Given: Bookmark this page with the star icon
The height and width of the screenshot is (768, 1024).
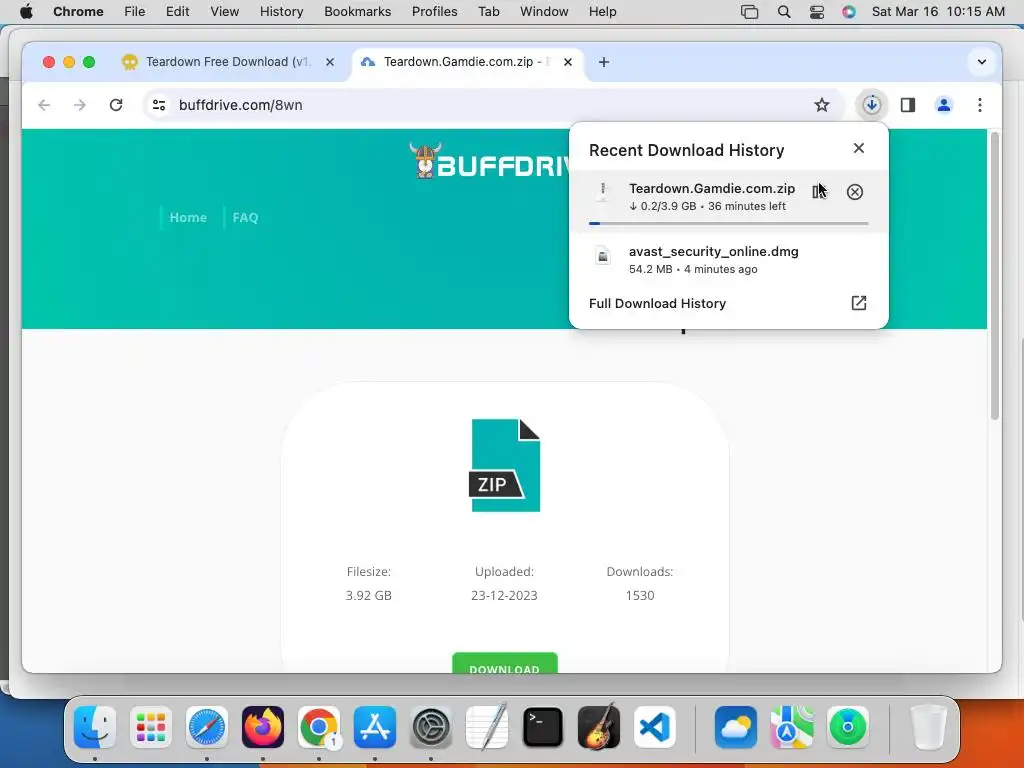Looking at the screenshot, I should pos(822,105).
